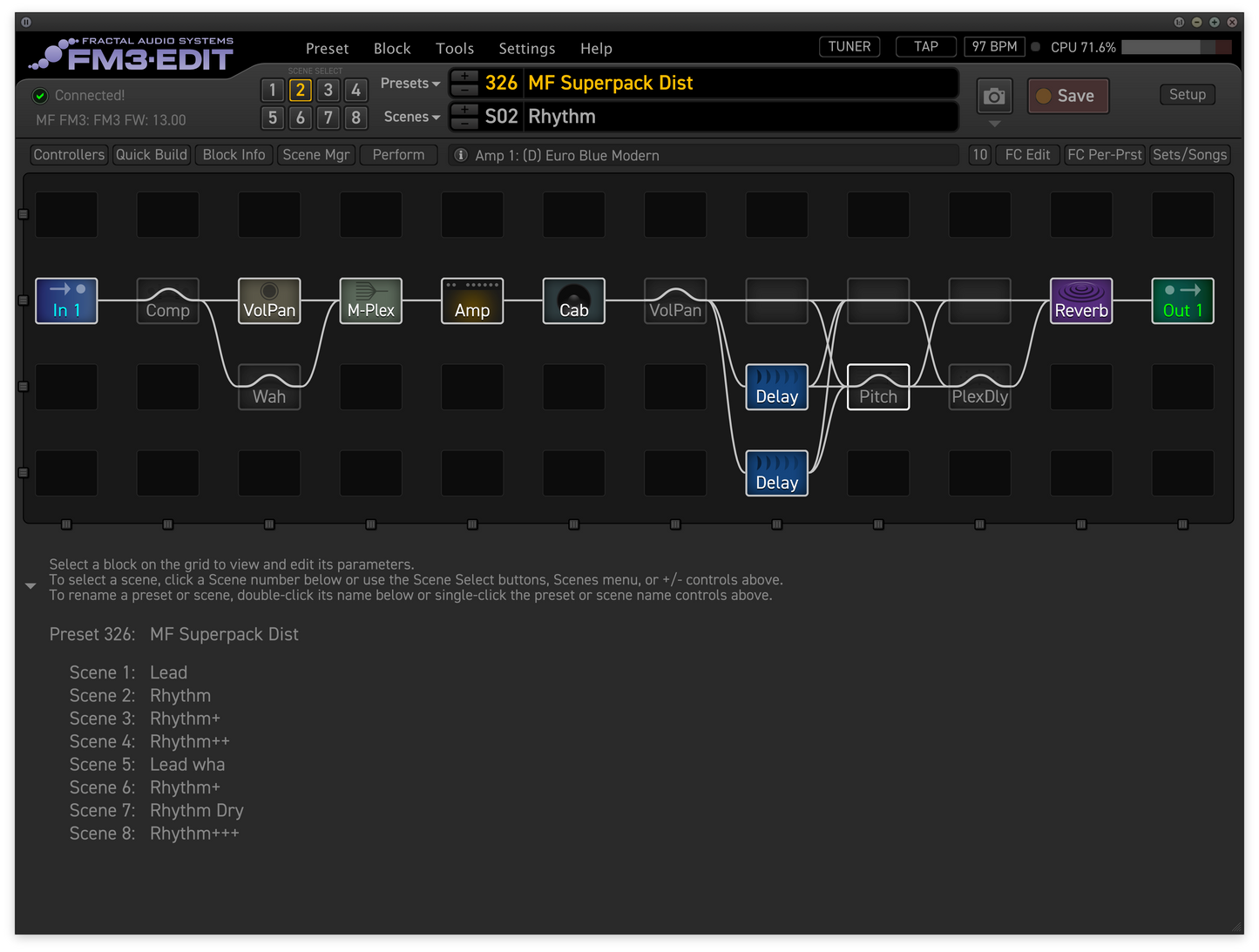The image size is (1259, 952).
Task: Select the Cab block
Action: pos(574,300)
